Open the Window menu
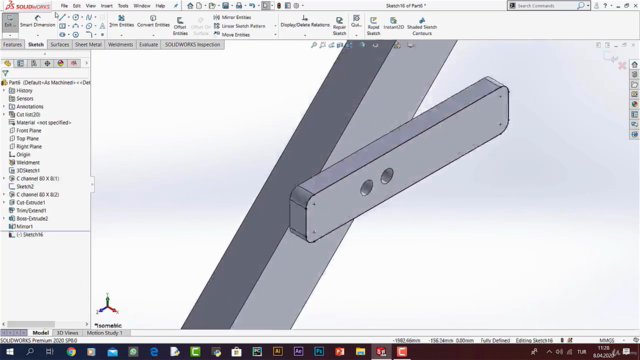The height and width of the screenshot is (360, 640). point(142,6)
